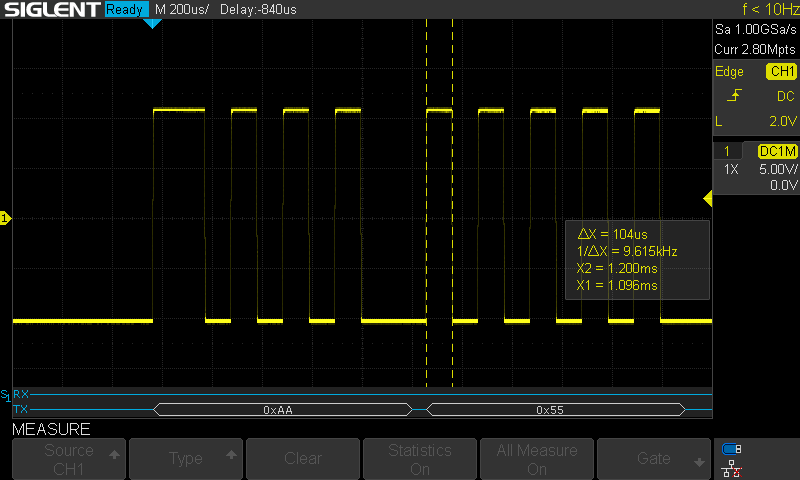800x480 pixels.
Task: Click the CH1 trigger source badge
Action: (x=781, y=71)
